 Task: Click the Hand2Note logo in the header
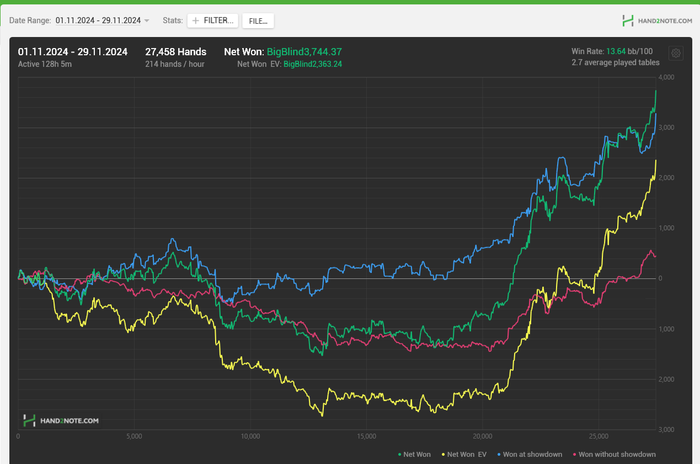click(x=657, y=21)
